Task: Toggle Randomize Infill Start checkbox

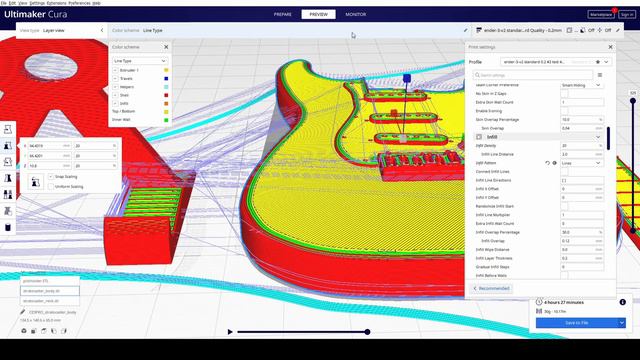Action: [x=564, y=206]
